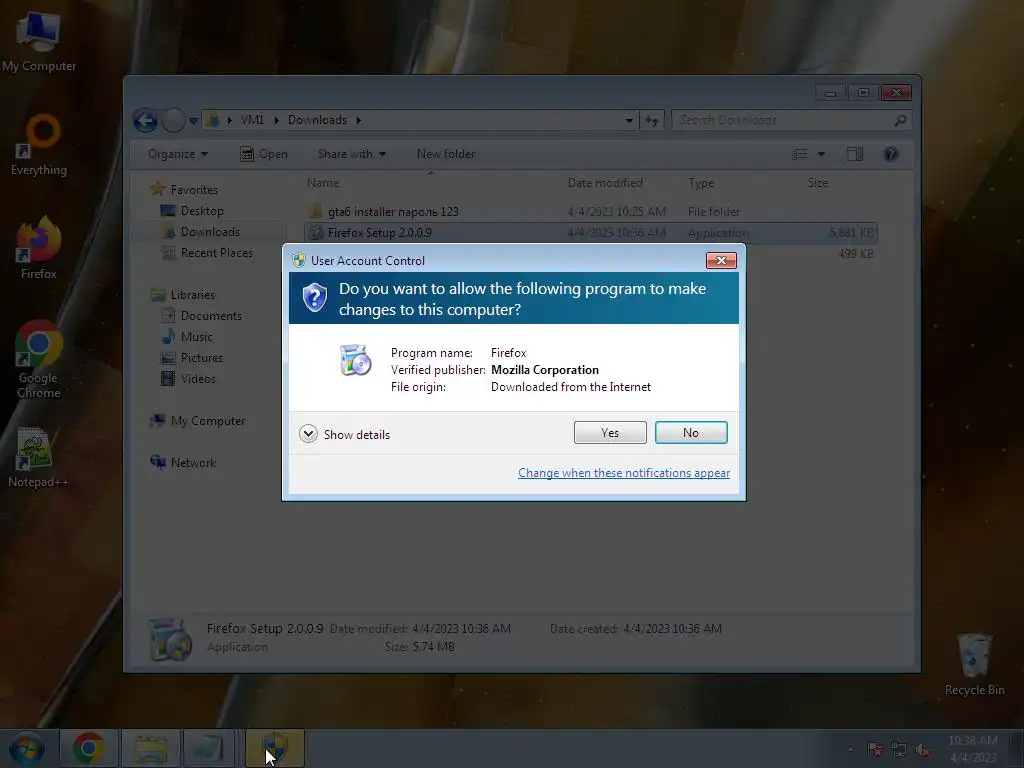
Task: Click the muted volume tray icon
Action: 923,750
